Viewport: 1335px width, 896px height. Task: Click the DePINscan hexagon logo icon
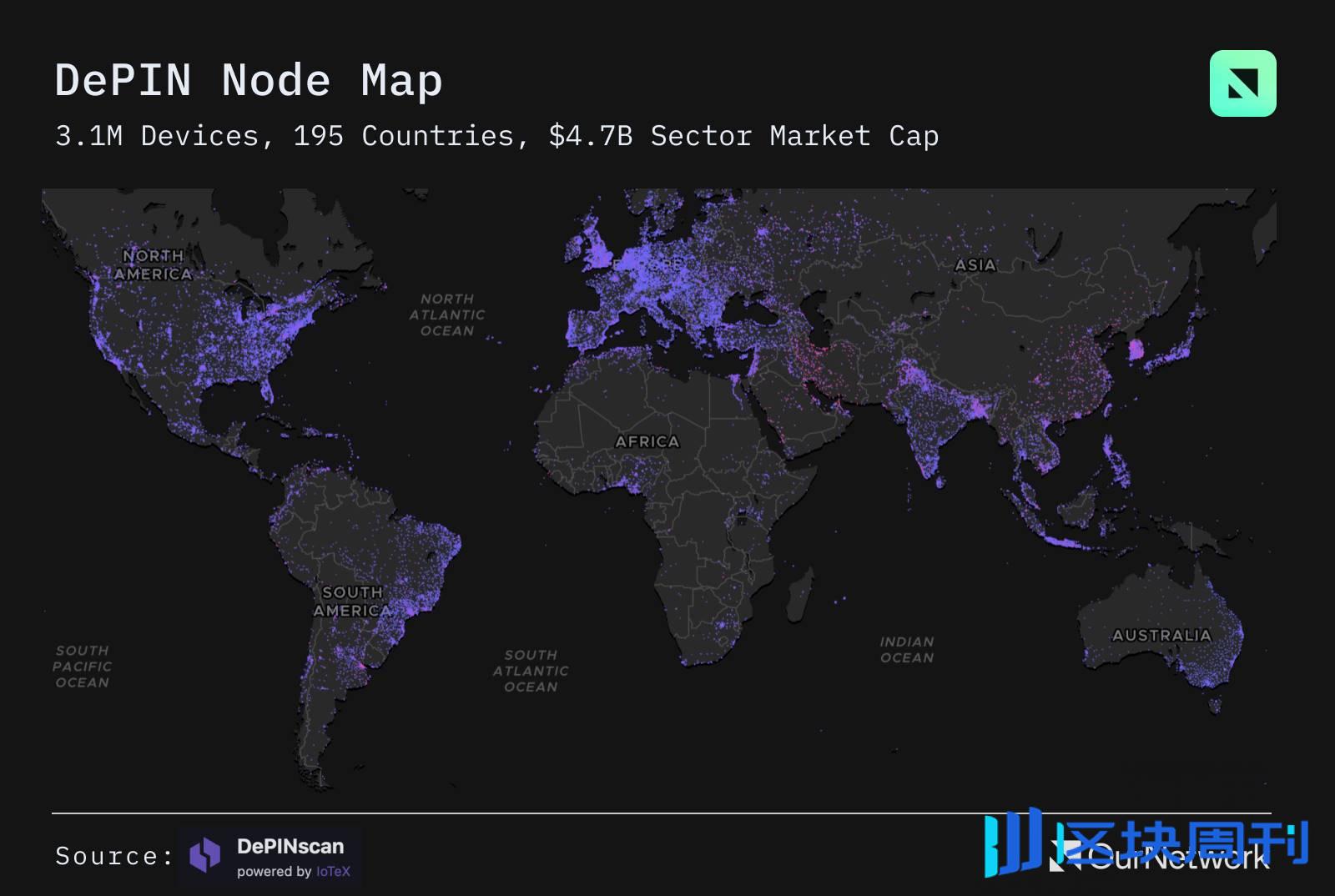[x=205, y=856]
